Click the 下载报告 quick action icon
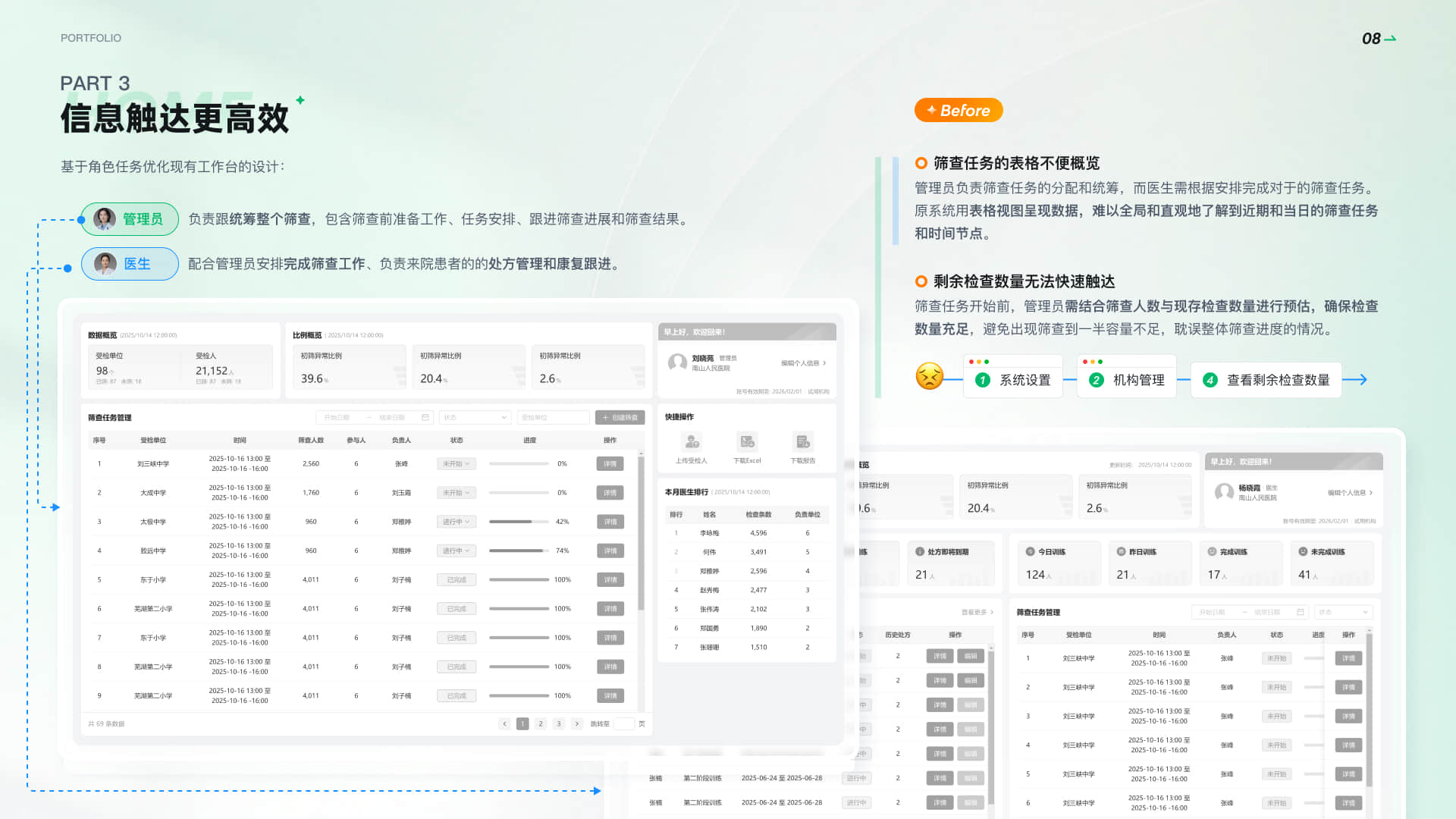Image resolution: width=1456 pixels, height=819 pixels. [x=802, y=442]
